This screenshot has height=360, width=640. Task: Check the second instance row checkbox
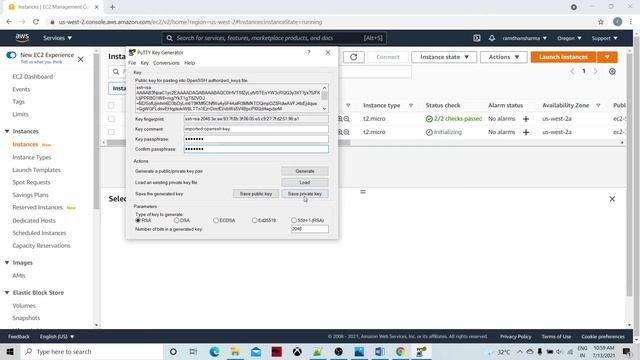(x=111, y=132)
